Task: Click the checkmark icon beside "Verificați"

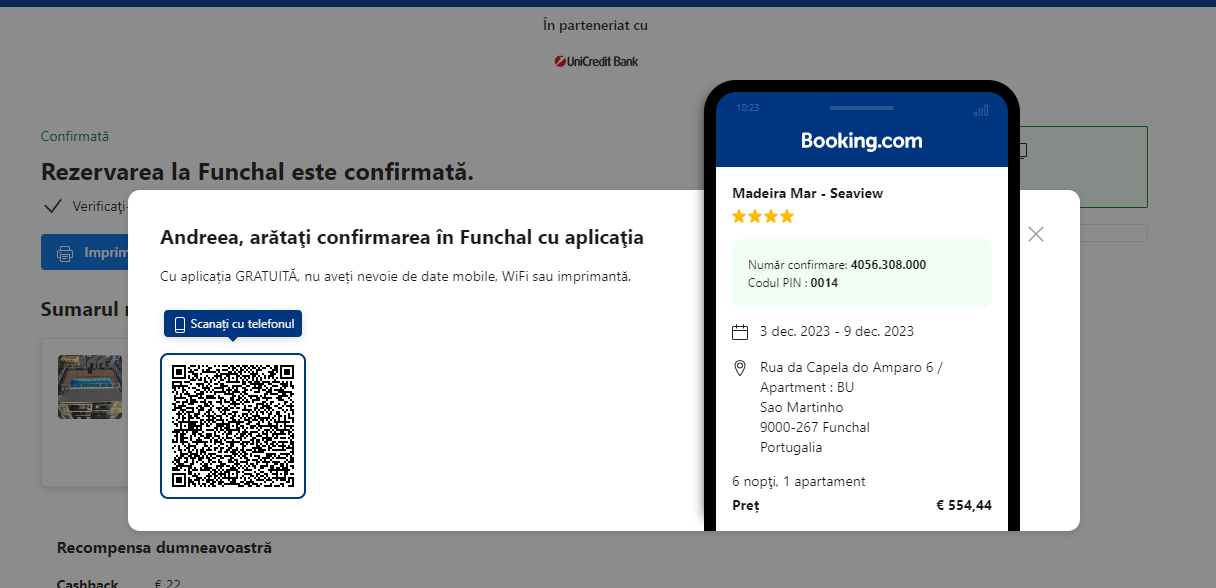Action: (x=53, y=207)
